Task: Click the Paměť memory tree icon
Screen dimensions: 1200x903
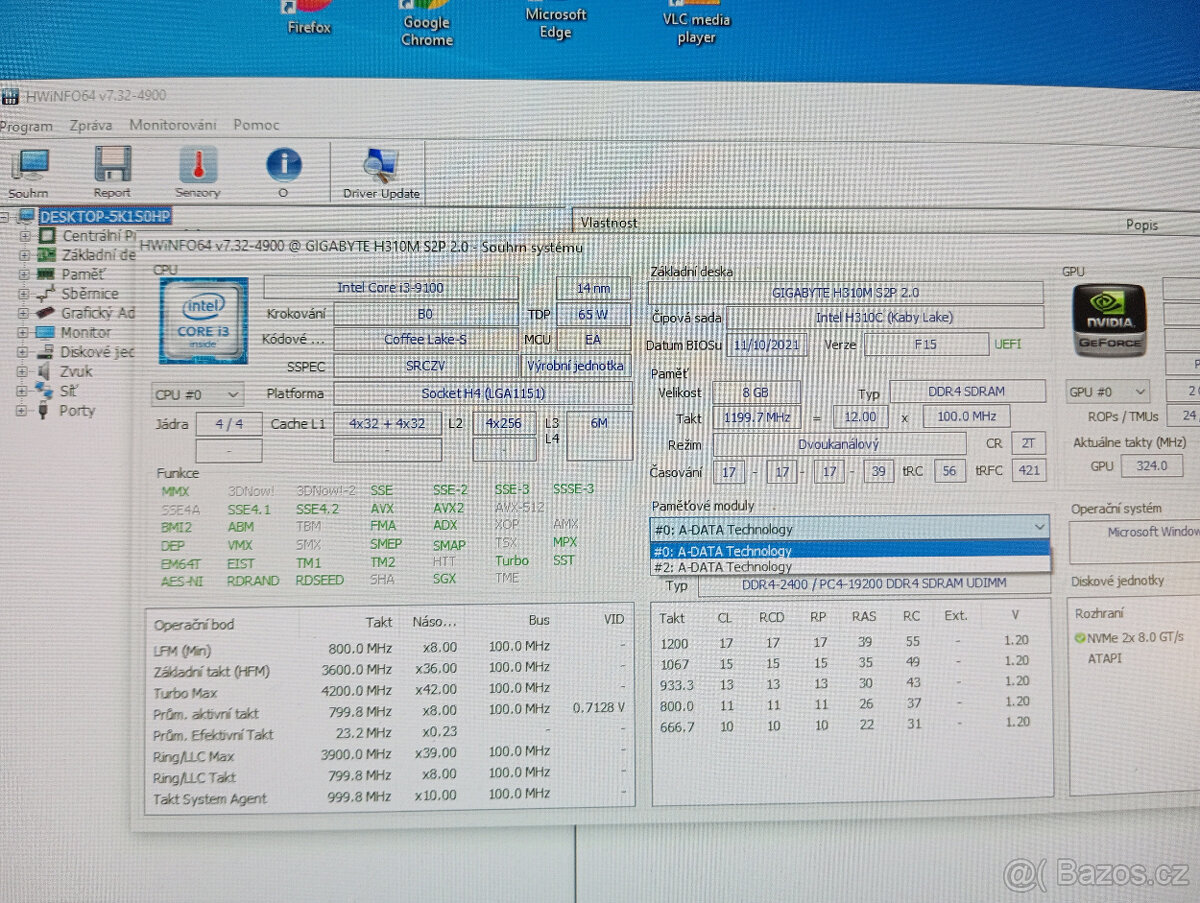Action: click(46, 274)
